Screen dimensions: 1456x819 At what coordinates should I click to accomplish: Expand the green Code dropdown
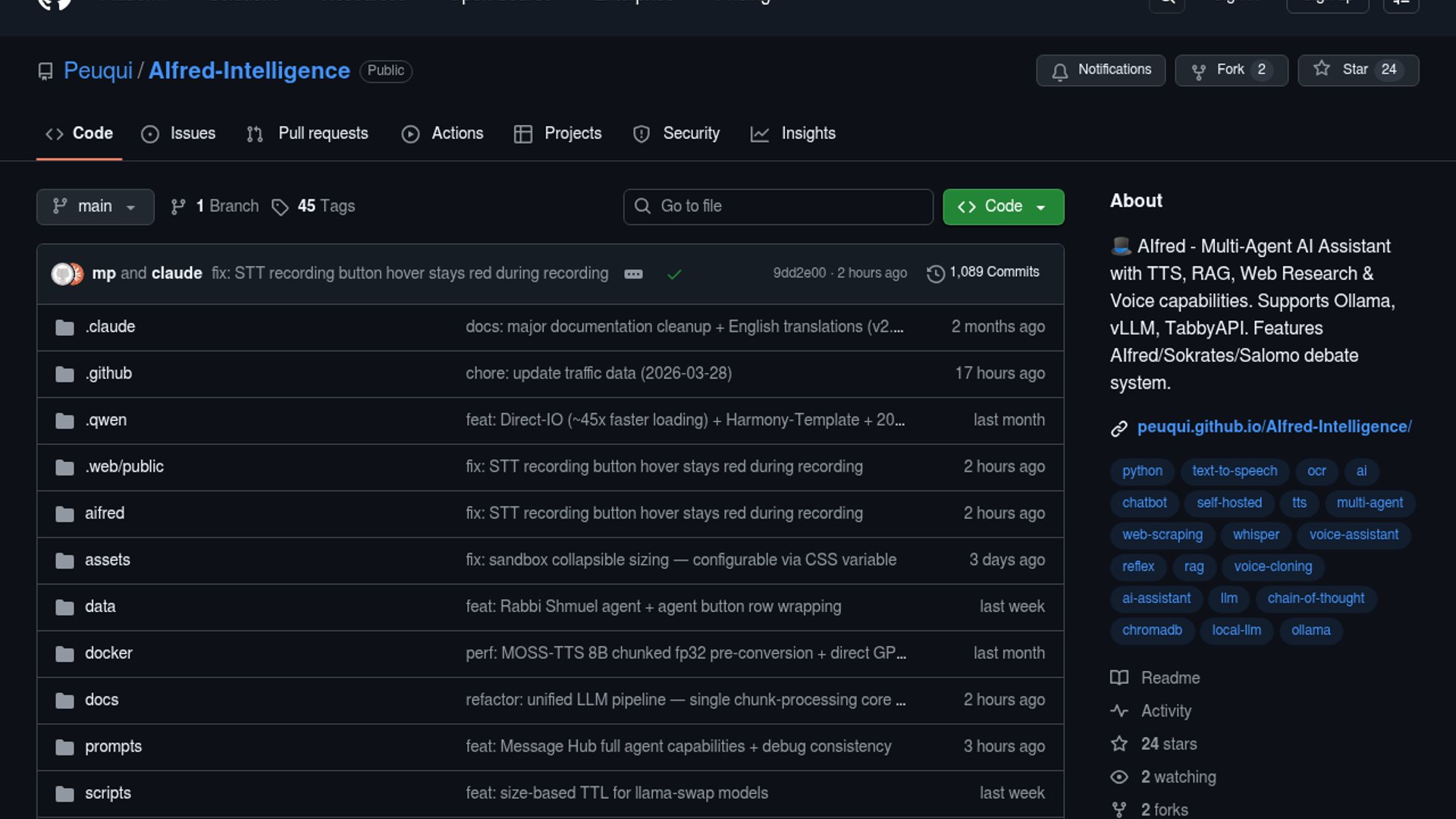click(1003, 206)
